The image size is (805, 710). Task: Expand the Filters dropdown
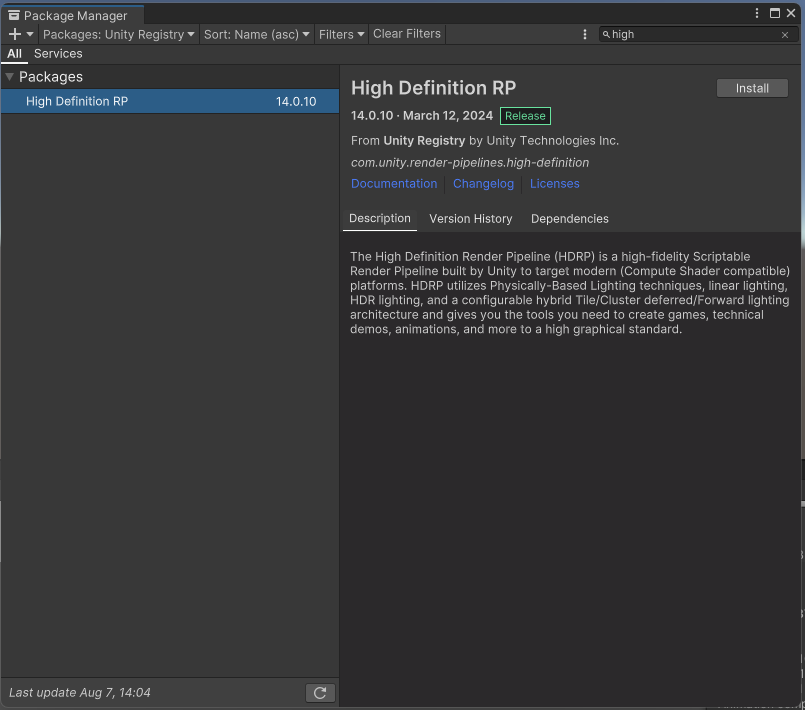point(341,34)
